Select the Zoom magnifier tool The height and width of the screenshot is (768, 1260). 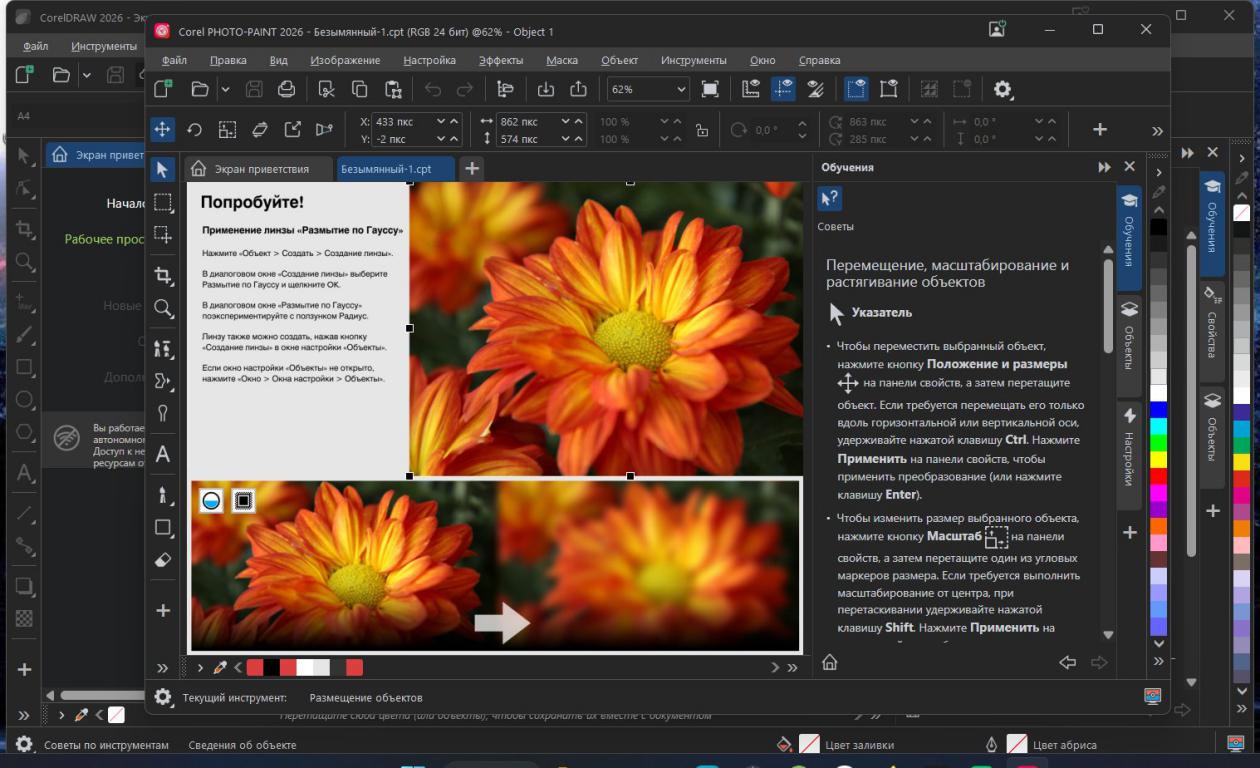coord(163,308)
